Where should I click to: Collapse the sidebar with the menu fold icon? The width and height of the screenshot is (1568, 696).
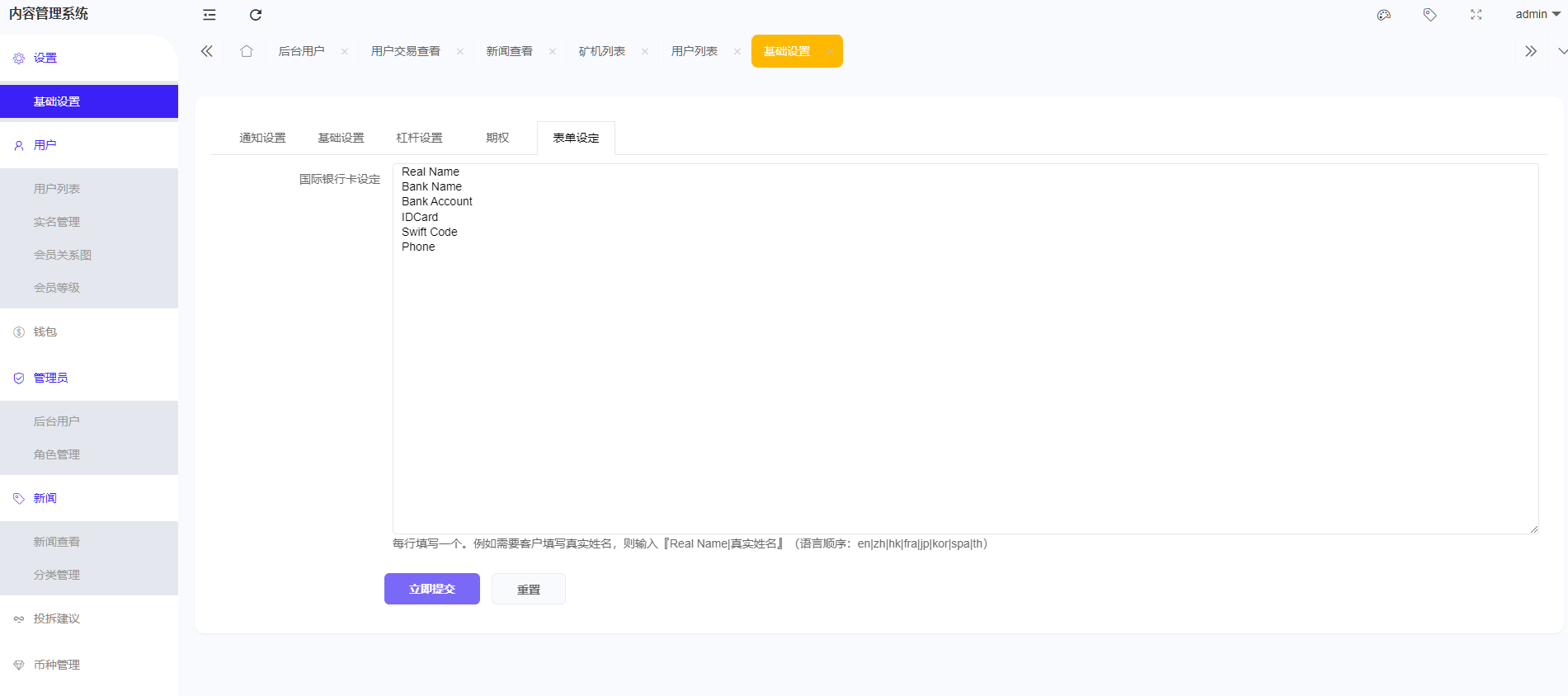(210, 15)
